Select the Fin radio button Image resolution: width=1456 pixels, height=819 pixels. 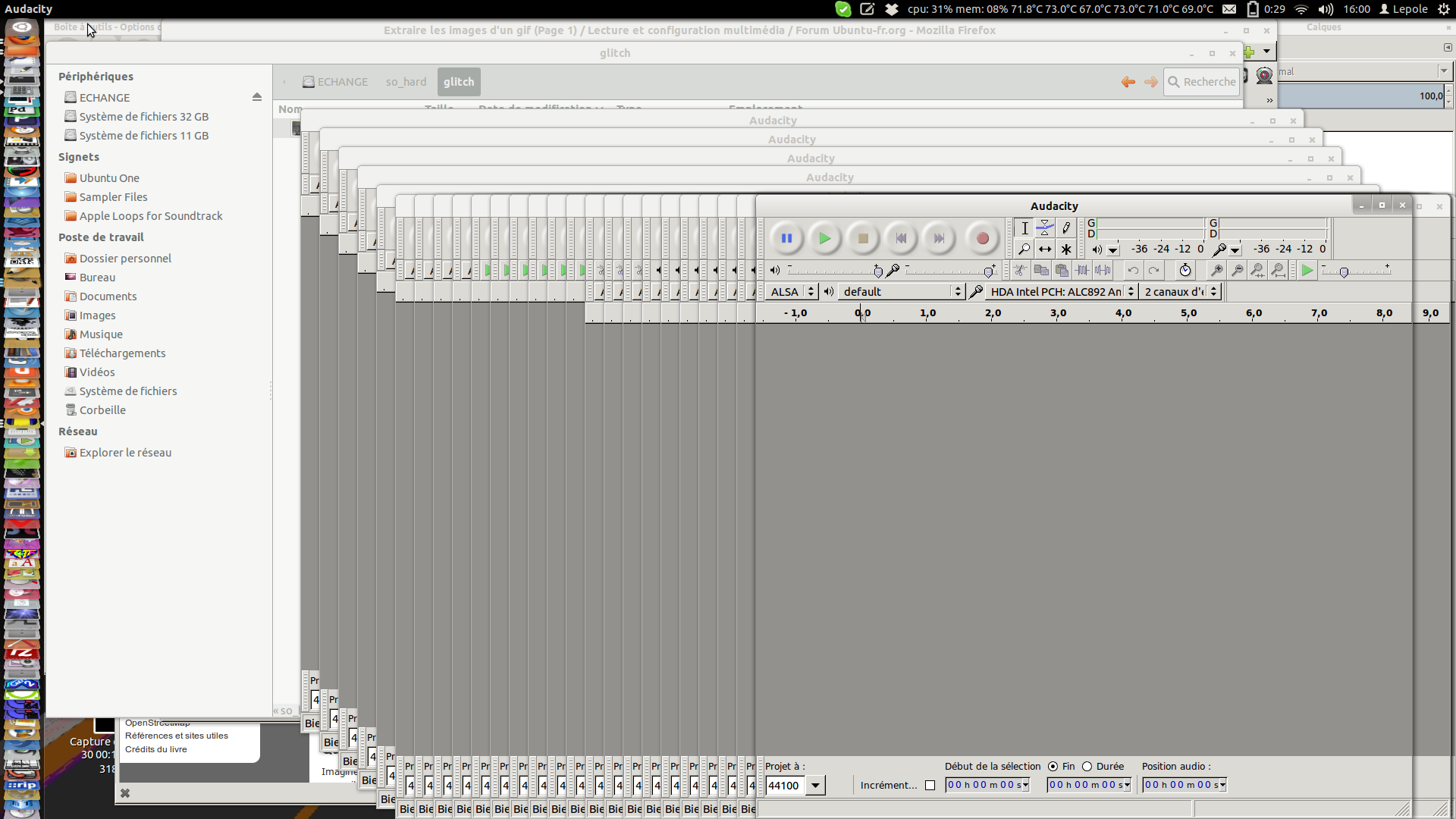tap(1053, 766)
